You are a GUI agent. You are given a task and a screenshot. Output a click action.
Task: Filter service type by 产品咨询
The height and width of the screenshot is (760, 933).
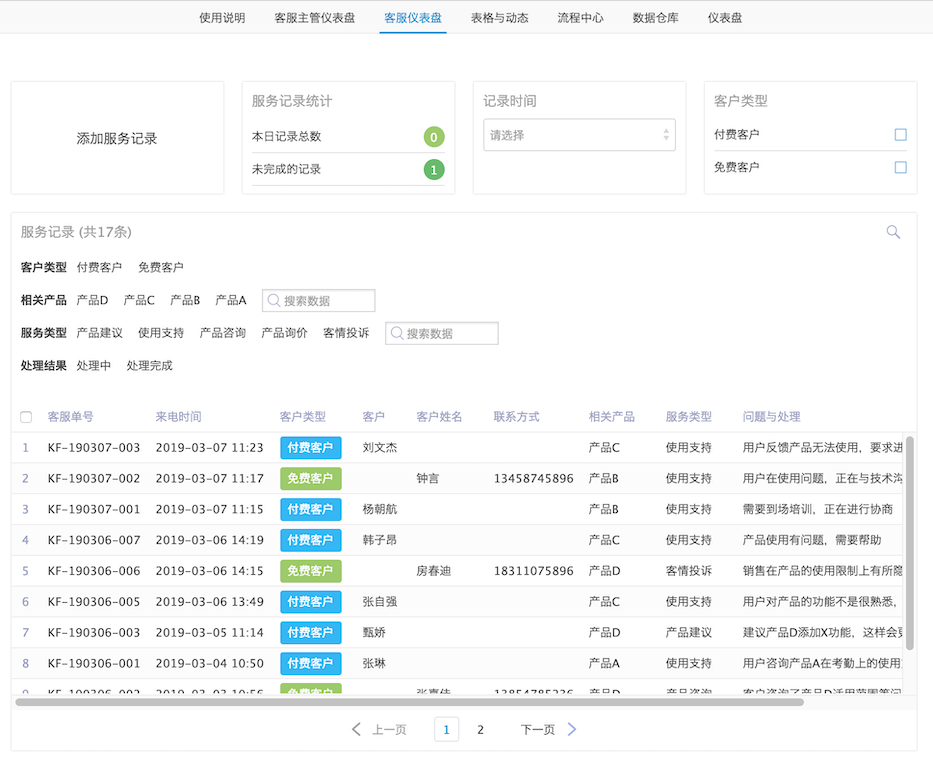click(x=223, y=333)
